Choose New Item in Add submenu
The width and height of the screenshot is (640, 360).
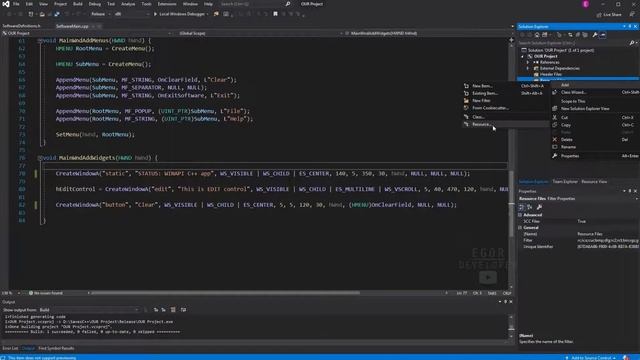[x=505, y=86]
